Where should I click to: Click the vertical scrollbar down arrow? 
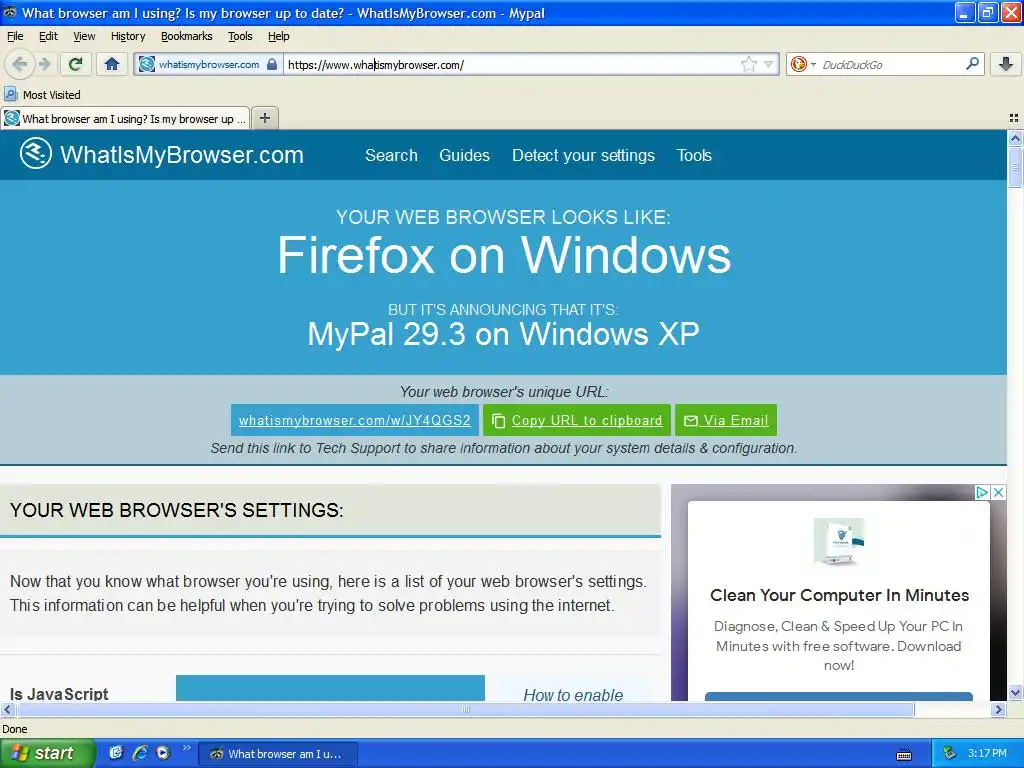point(1015,692)
